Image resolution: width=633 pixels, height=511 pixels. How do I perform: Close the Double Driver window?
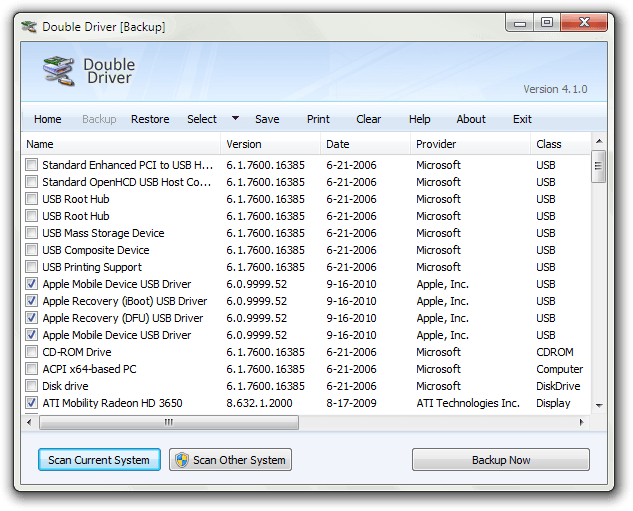click(x=583, y=21)
